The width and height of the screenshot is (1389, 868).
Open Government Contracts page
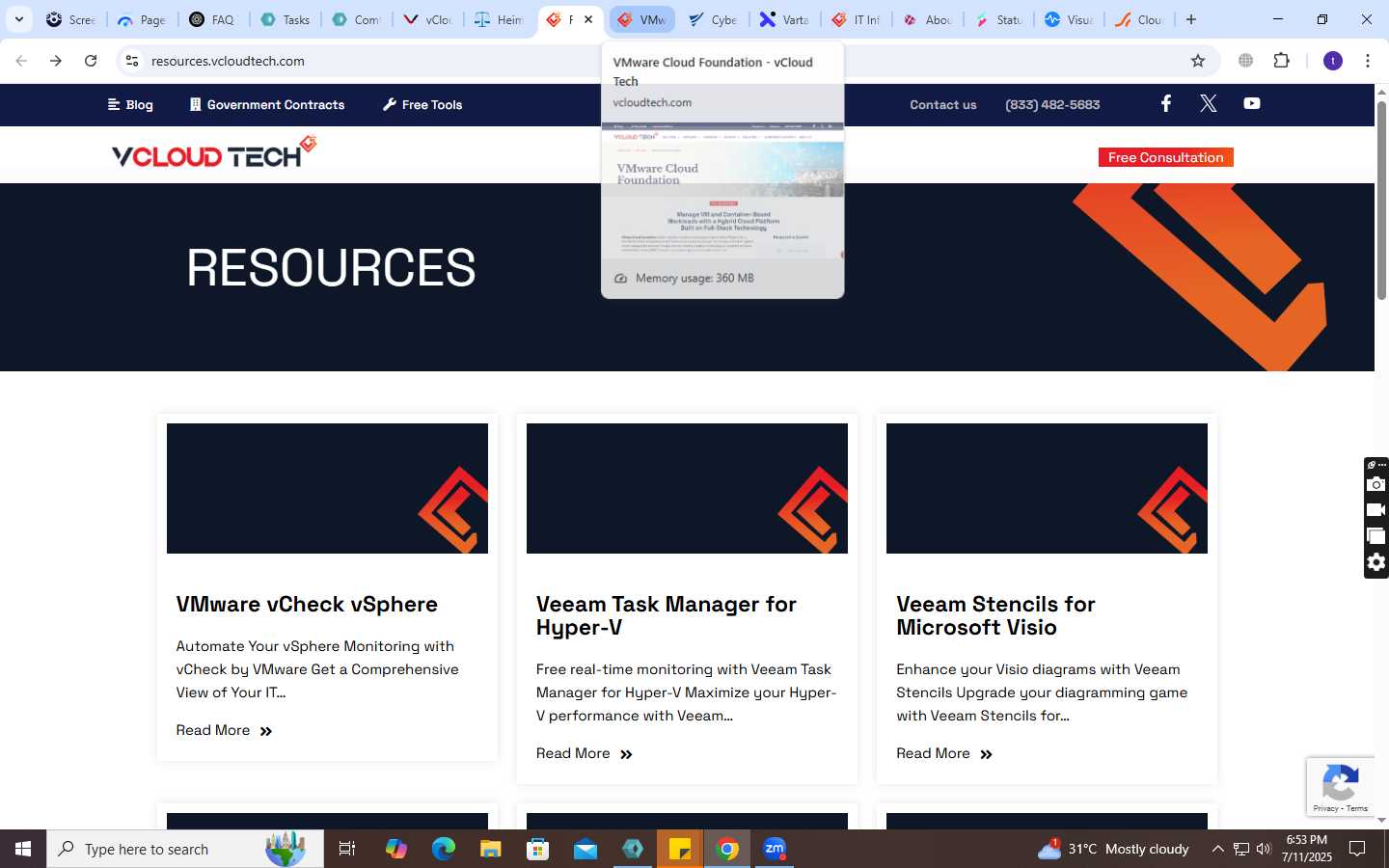tap(267, 104)
